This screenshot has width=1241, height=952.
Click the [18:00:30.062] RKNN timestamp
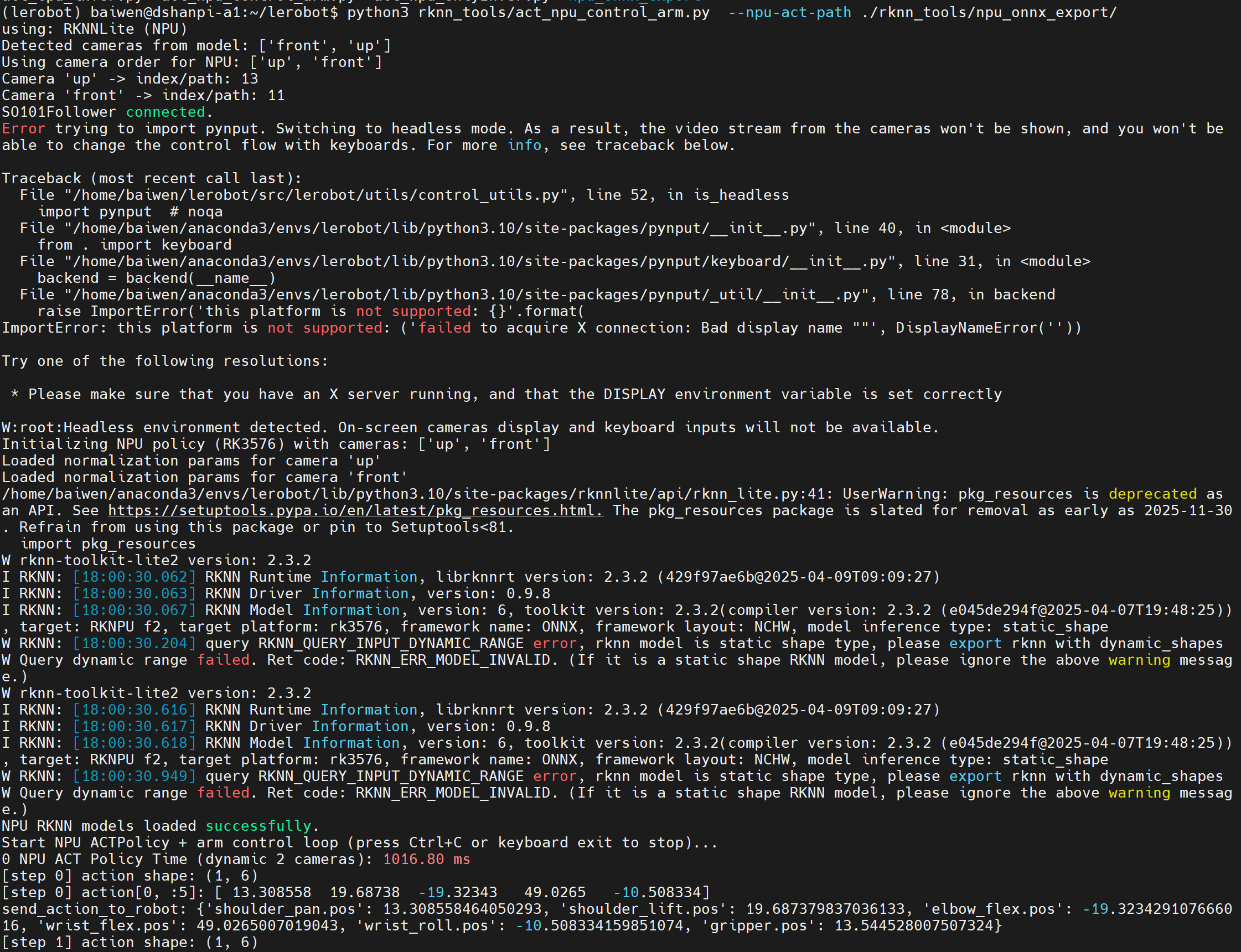click(135, 577)
